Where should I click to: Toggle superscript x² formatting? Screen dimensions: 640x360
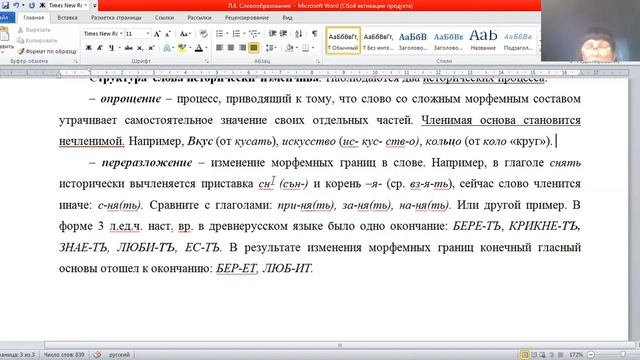tap(151, 48)
